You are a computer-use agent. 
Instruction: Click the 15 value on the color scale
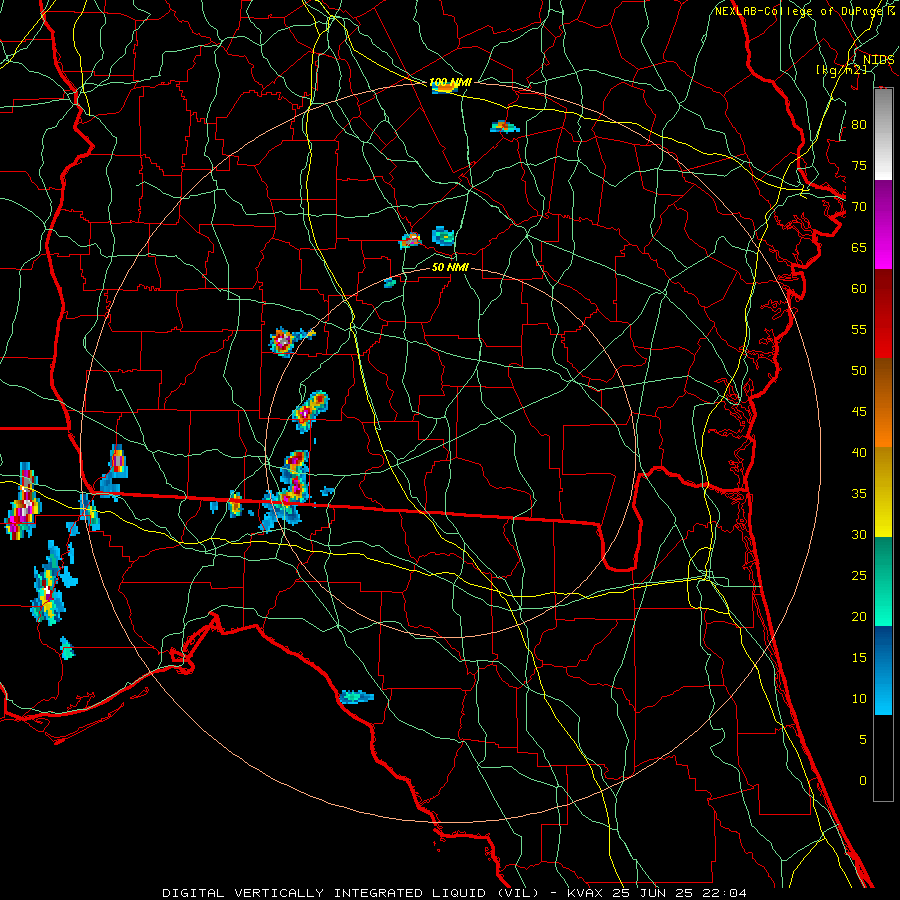pyautogui.click(x=859, y=658)
